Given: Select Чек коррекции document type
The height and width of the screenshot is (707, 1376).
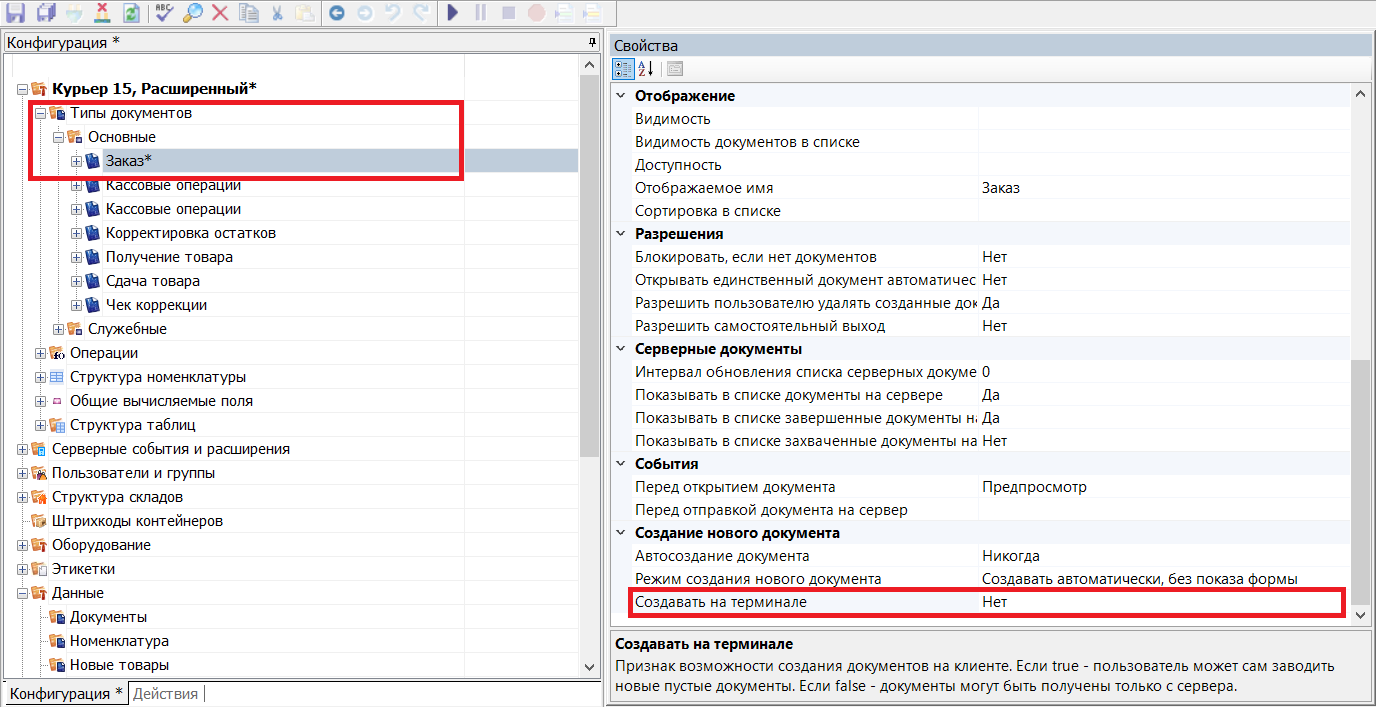Looking at the screenshot, I should point(156,305).
